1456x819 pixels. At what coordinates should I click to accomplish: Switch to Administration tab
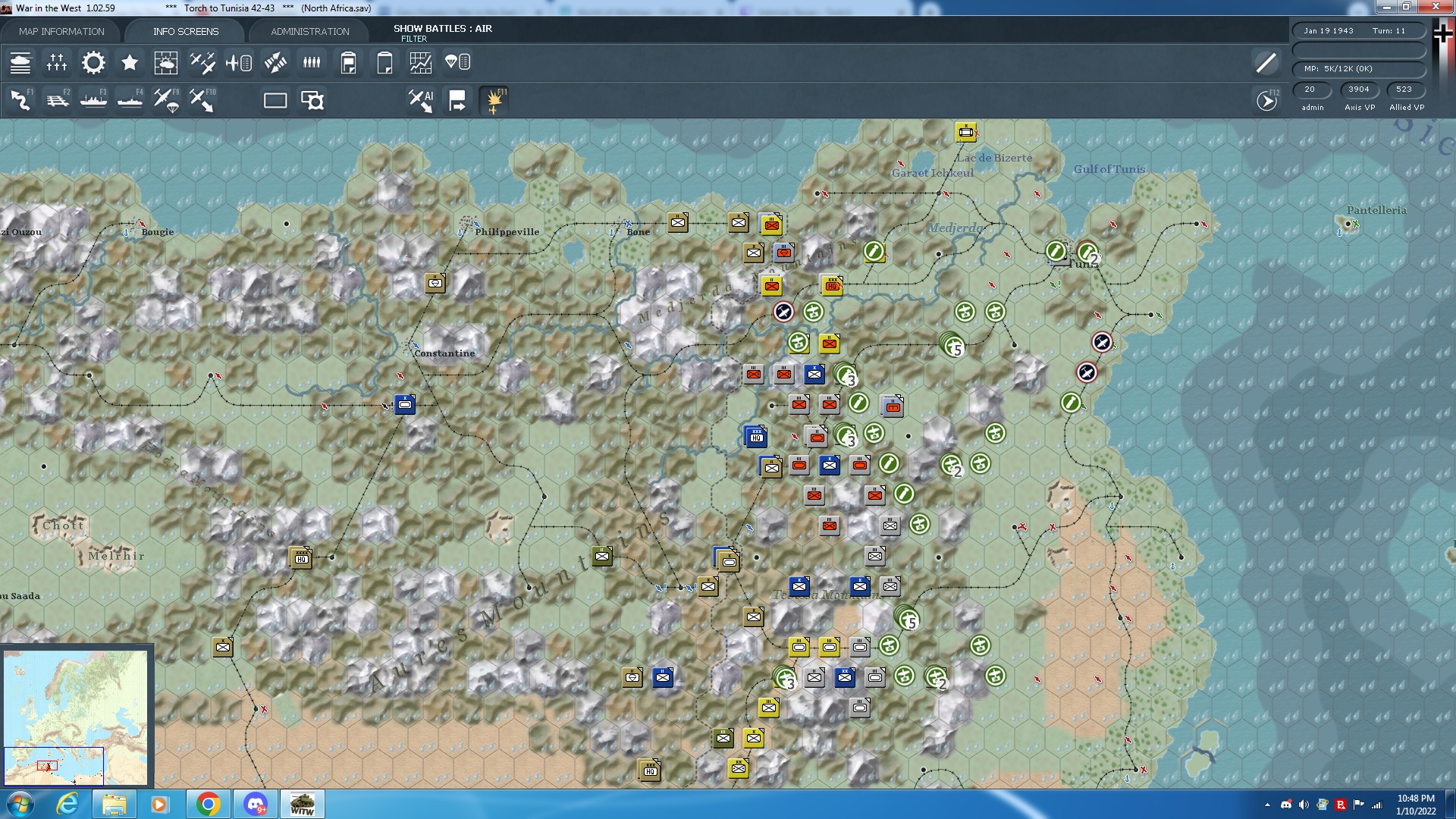tap(310, 31)
